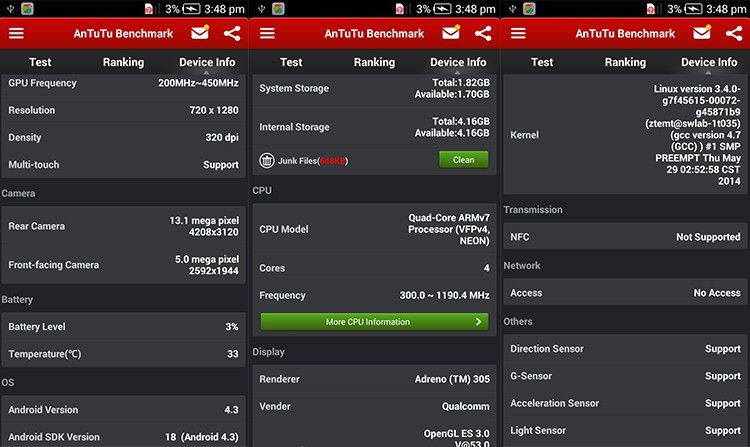Open mail messages icon in middle screenshot
The height and width of the screenshot is (447, 750).
click(451, 33)
